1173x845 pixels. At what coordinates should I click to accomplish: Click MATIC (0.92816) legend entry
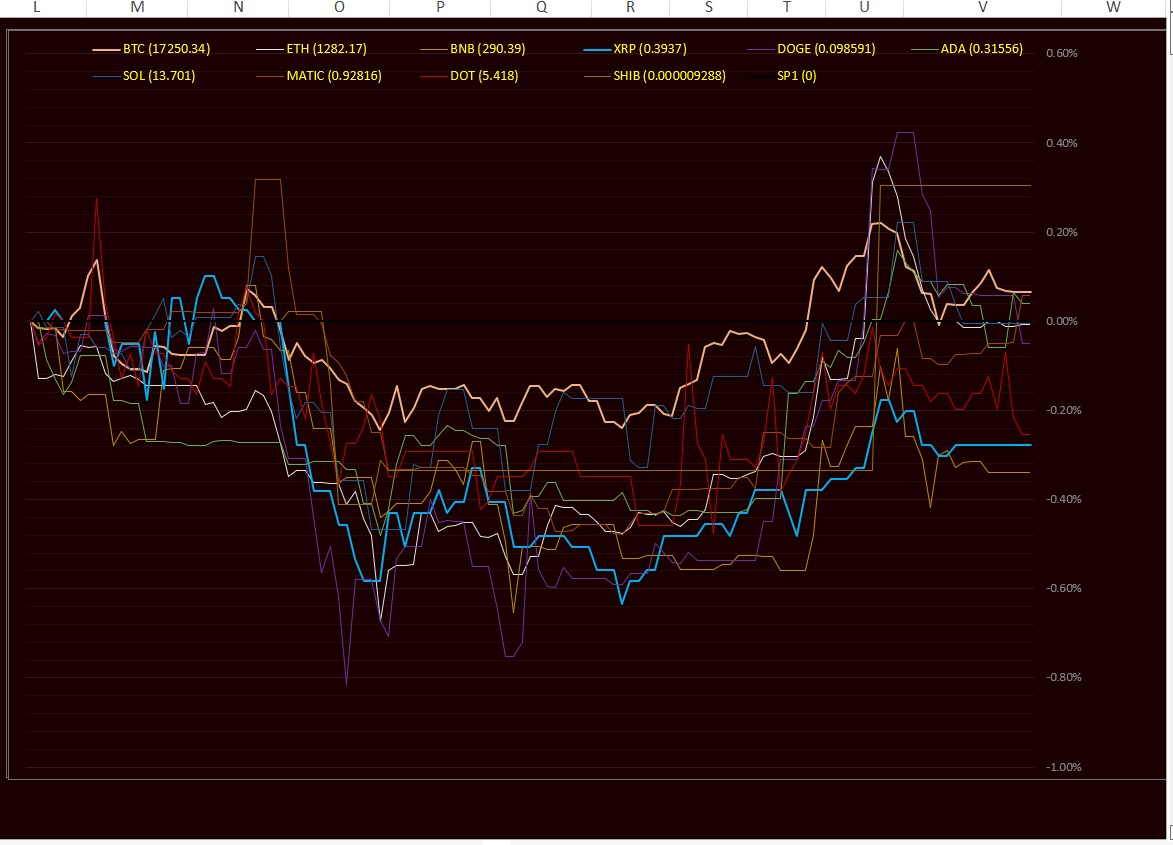click(x=319, y=76)
